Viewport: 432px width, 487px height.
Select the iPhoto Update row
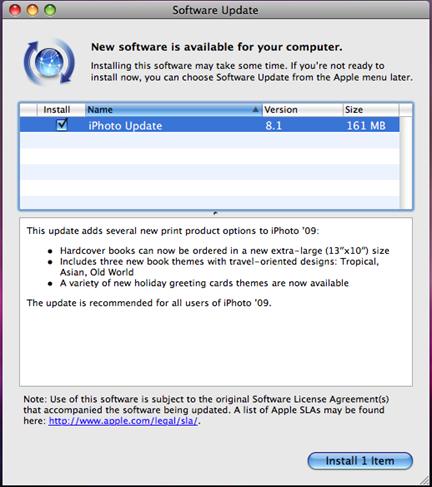click(x=210, y=125)
